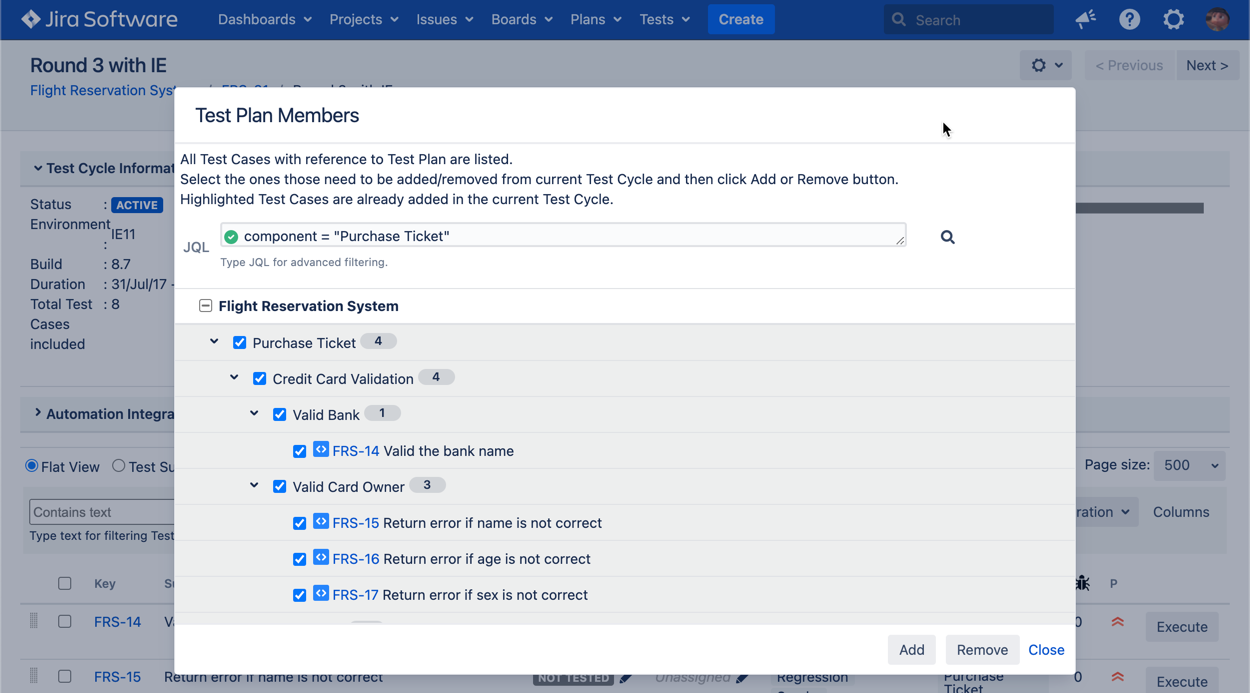Select the Flat View radio button
Image resolution: width=1250 pixels, height=693 pixels.
point(32,466)
